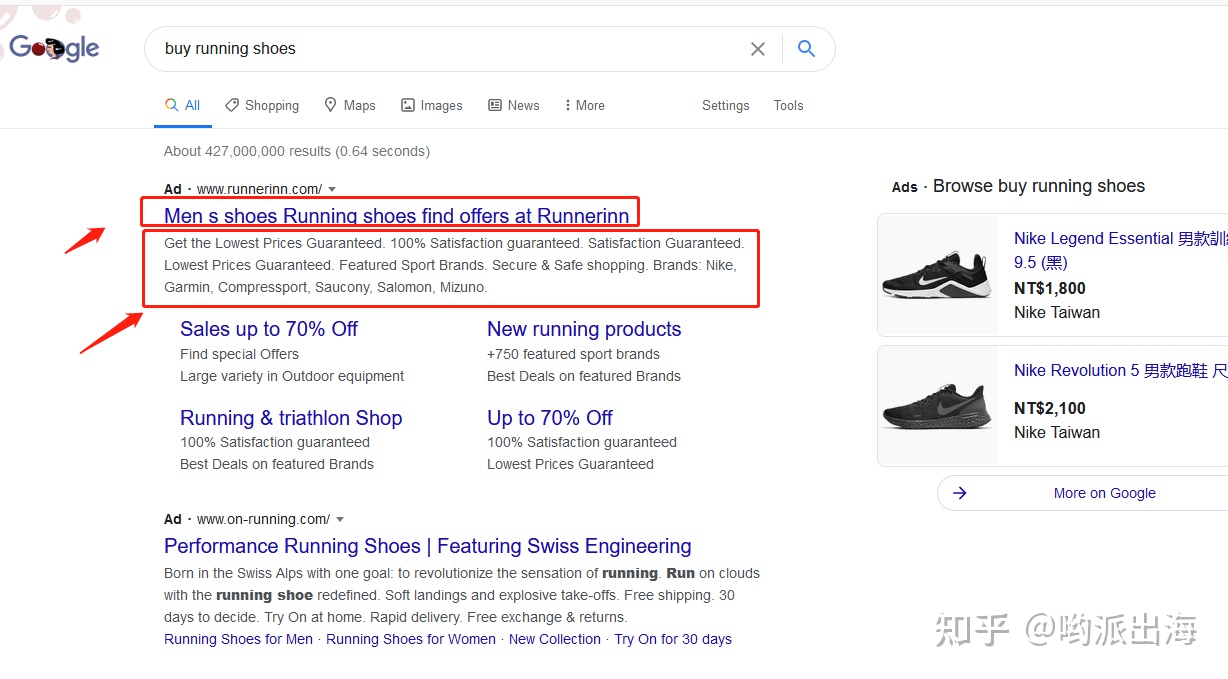Follow the 'Running Shoes for Women' link
1228x679 pixels.
(411, 639)
